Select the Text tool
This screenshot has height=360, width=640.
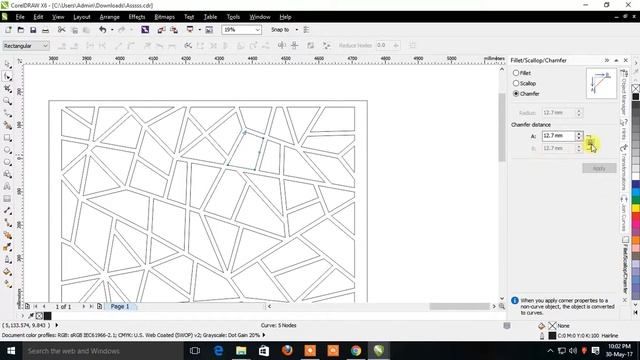coord(7,187)
